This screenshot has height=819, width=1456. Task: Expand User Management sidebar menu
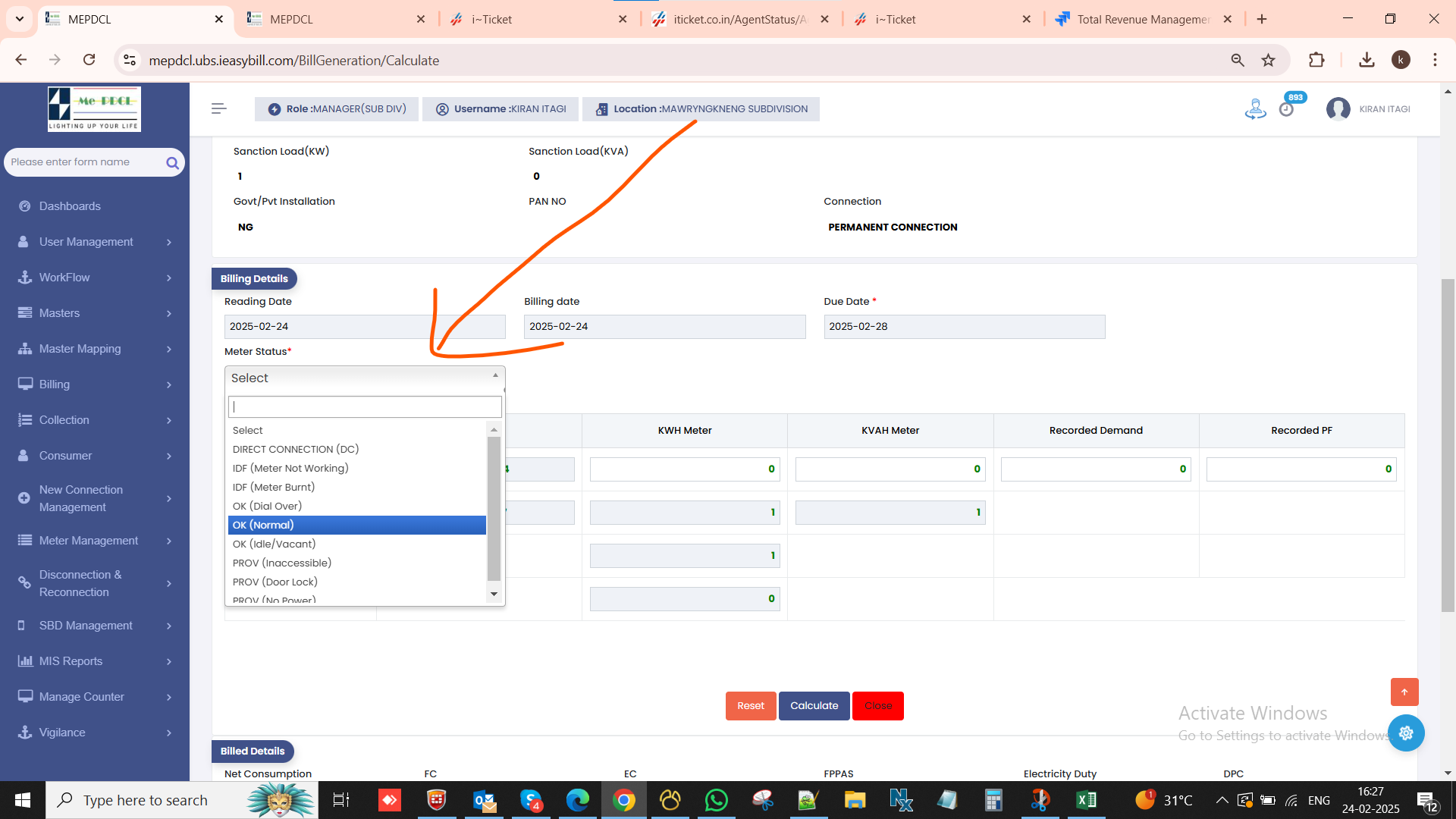(95, 242)
